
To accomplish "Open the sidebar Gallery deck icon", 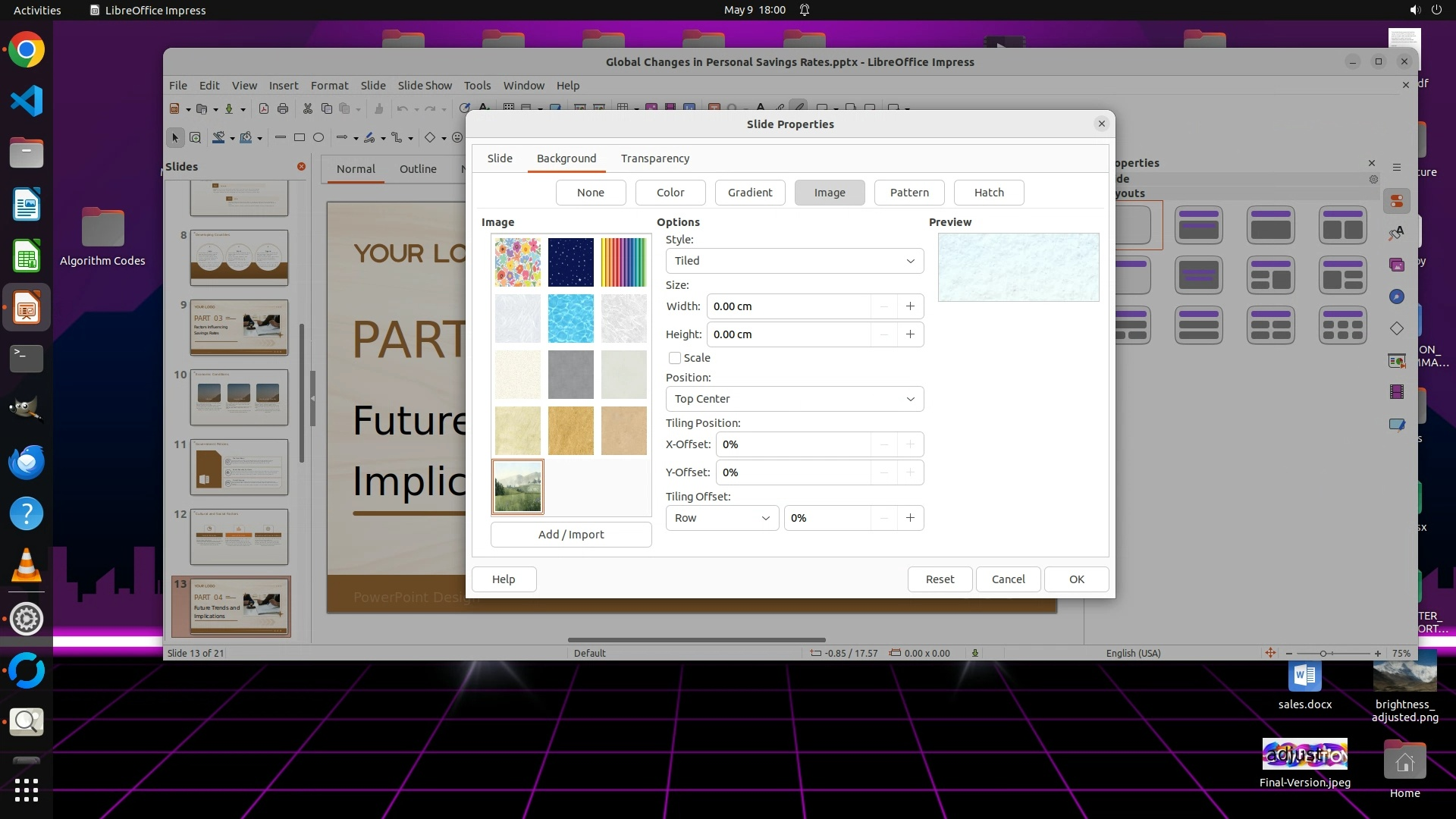I will [x=1396, y=265].
